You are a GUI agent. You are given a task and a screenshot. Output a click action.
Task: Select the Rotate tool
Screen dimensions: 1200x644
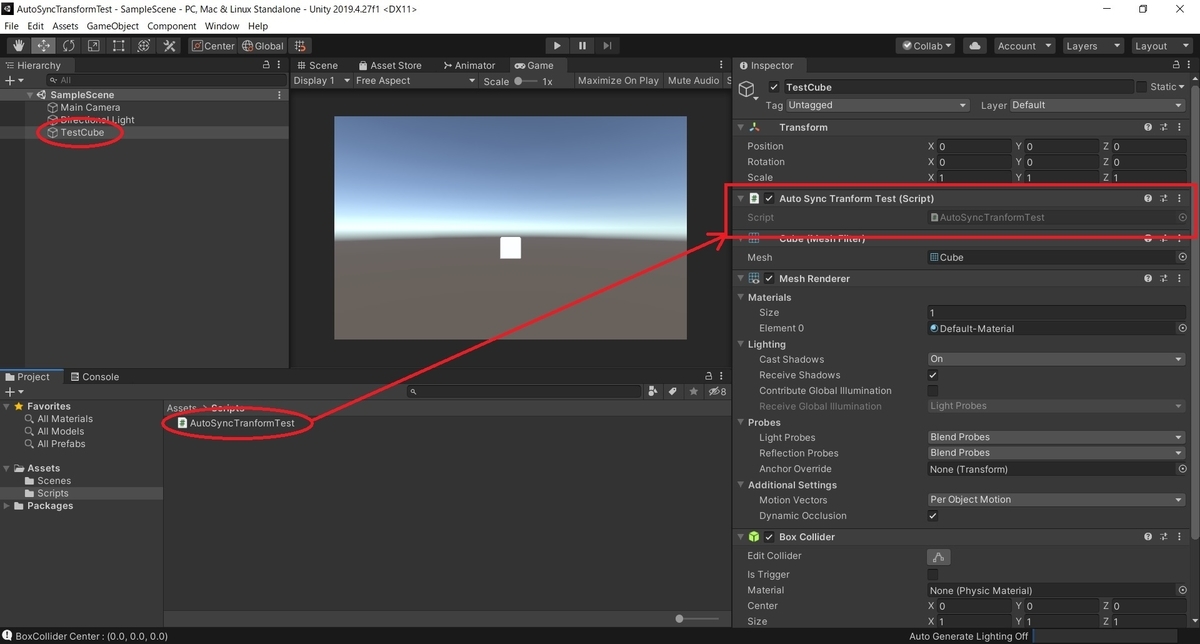(x=69, y=46)
